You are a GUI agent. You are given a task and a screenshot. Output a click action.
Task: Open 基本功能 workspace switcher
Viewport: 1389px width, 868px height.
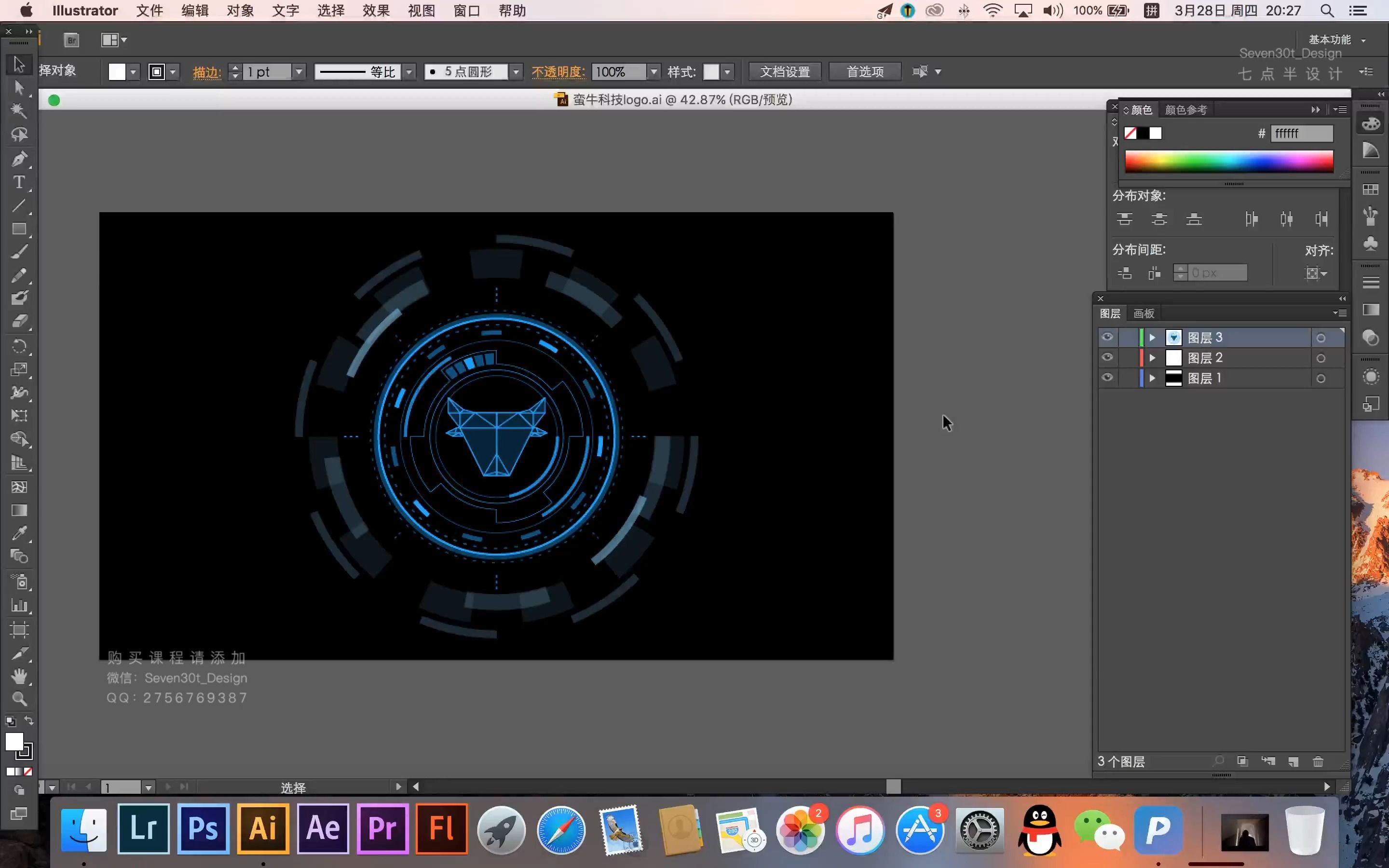pos(1336,40)
